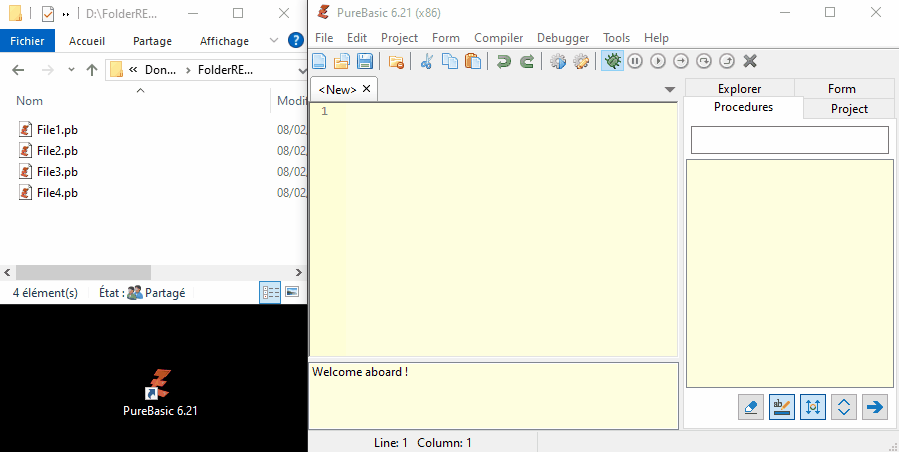Click the Paste clipboard icon
This screenshot has width=899, height=452.
pos(472,61)
